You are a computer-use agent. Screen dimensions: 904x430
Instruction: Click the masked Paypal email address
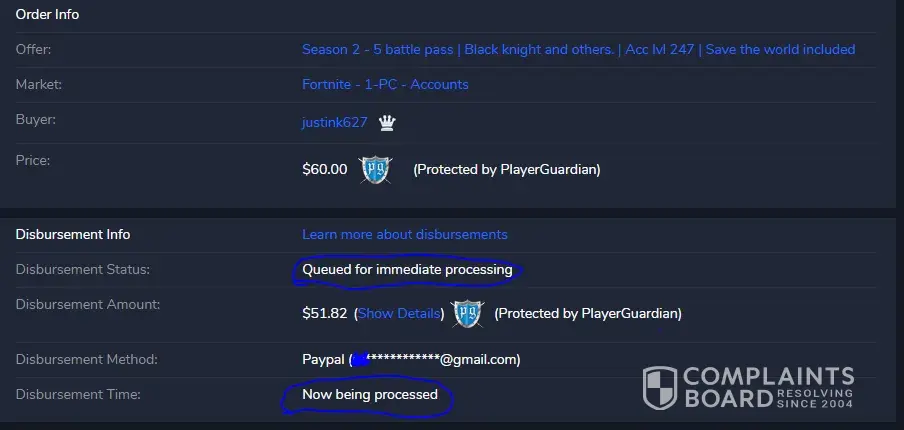(435, 359)
